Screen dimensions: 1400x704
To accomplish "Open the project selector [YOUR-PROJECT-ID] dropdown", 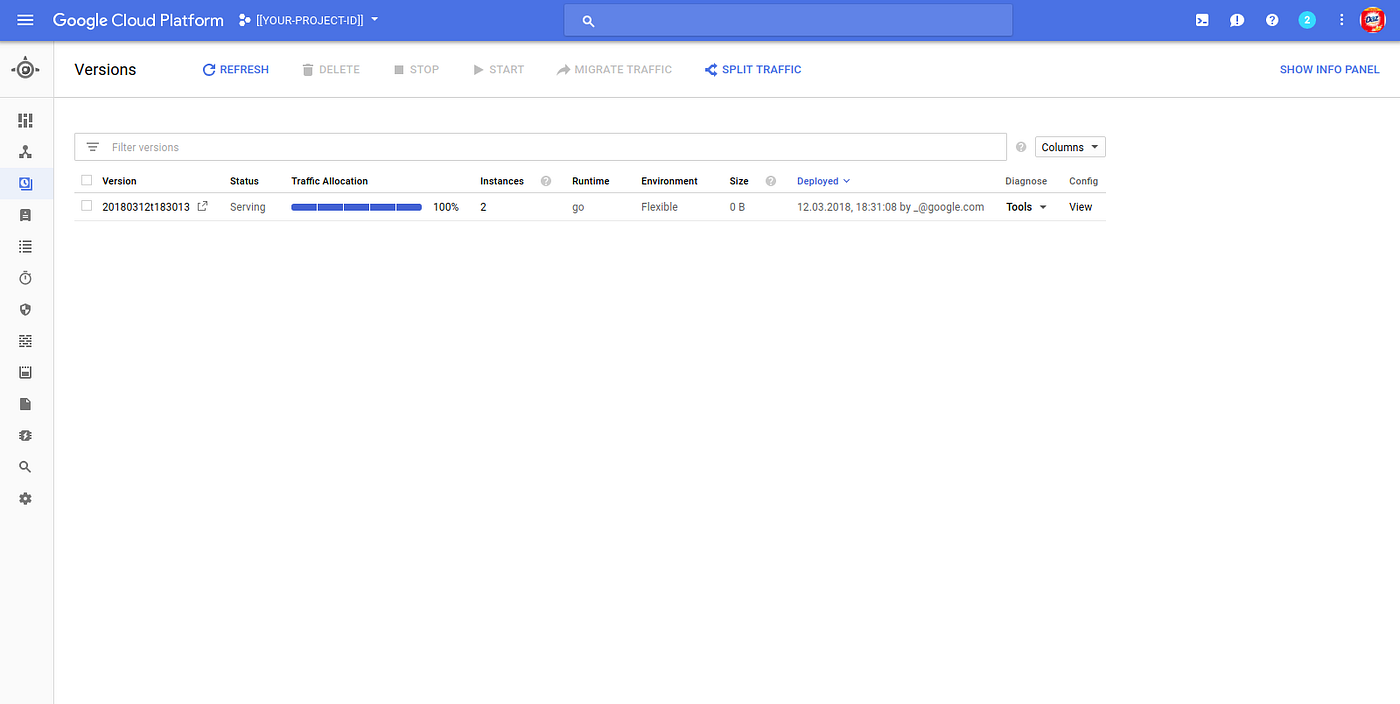I will 307,19.
